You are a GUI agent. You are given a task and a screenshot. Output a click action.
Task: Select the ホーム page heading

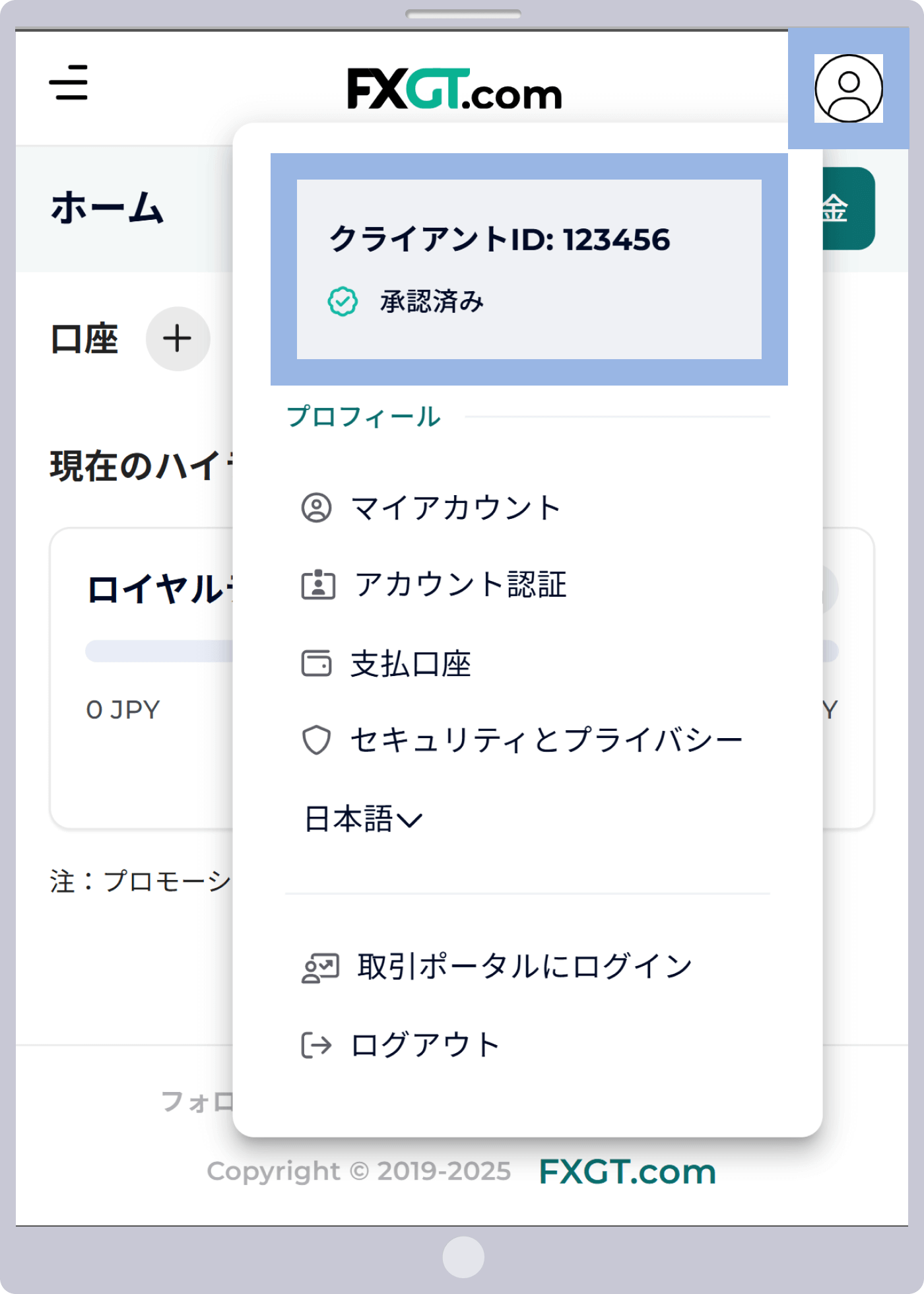106,206
